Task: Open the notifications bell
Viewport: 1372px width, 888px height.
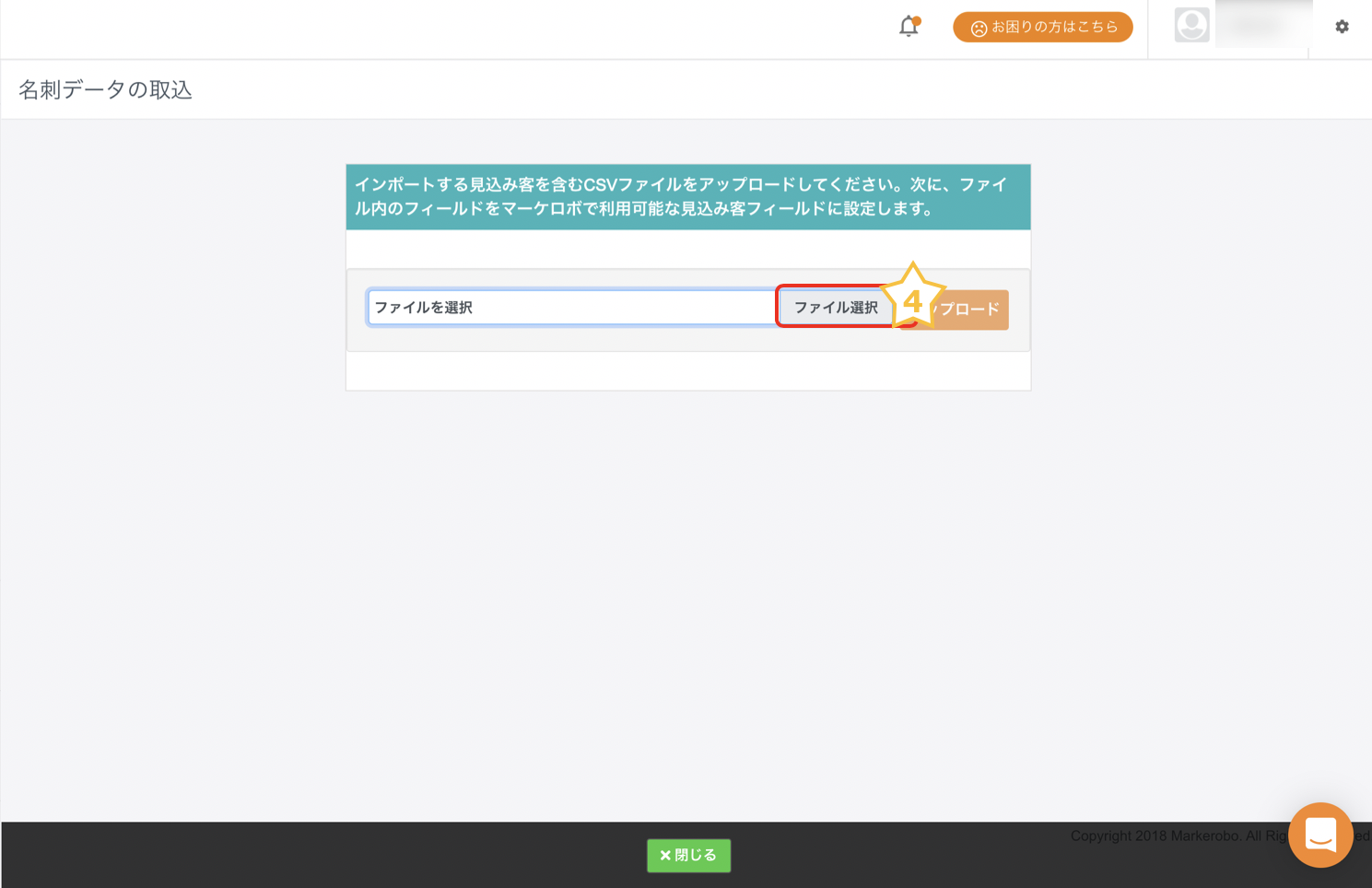Action: click(x=908, y=27)
